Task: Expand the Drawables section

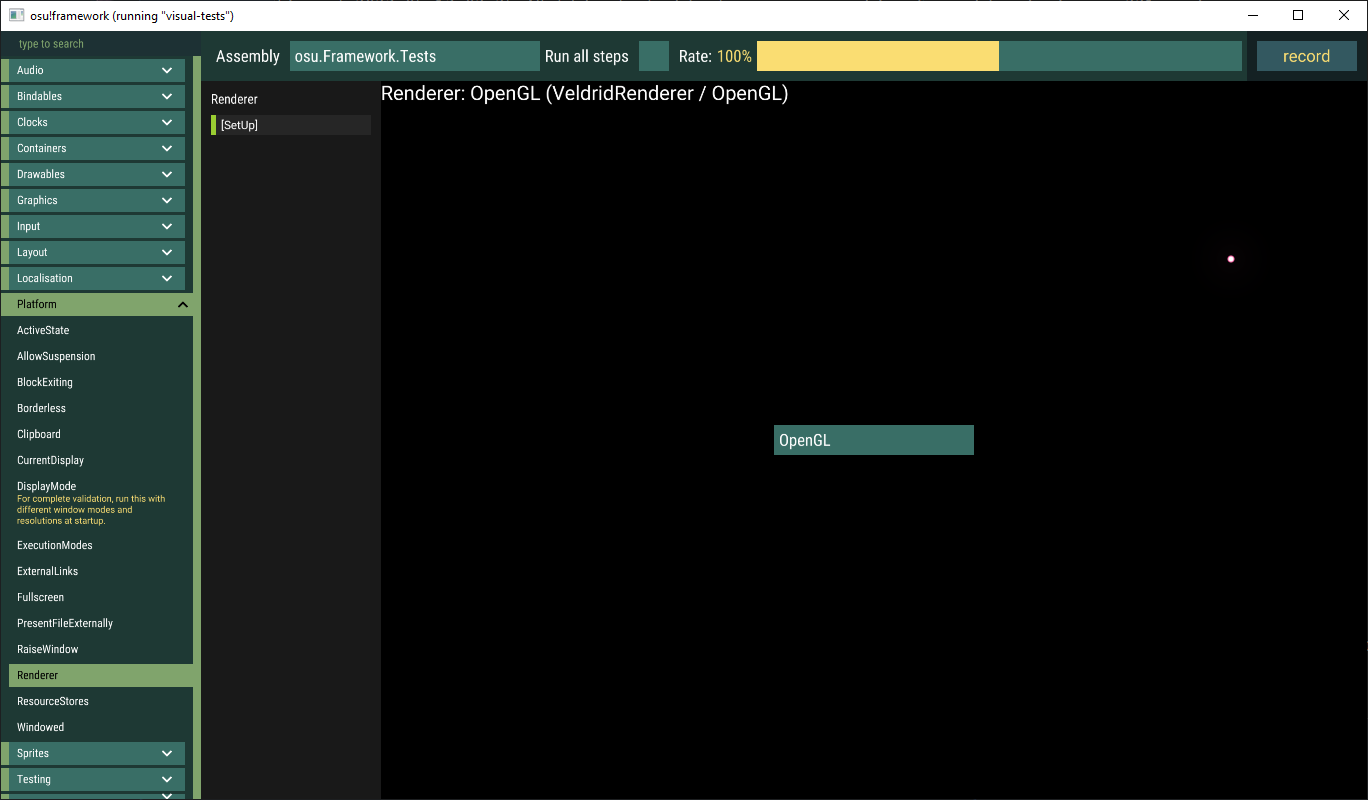Action: [x=95, y=174]
